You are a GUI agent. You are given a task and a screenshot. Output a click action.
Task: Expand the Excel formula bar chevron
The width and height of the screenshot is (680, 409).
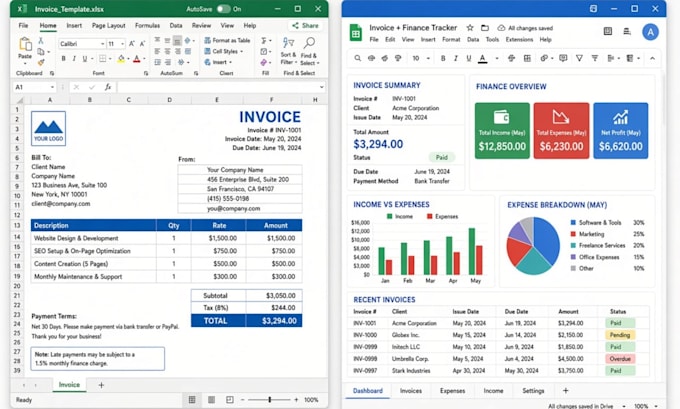point(321,87)
